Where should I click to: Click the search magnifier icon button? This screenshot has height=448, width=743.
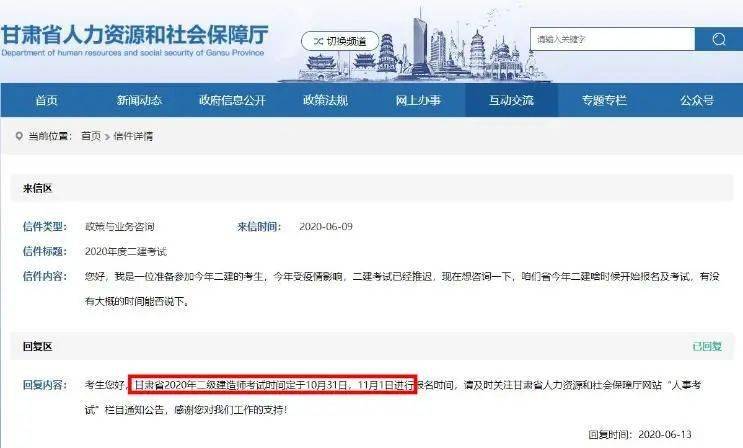(x=718, y=39)
